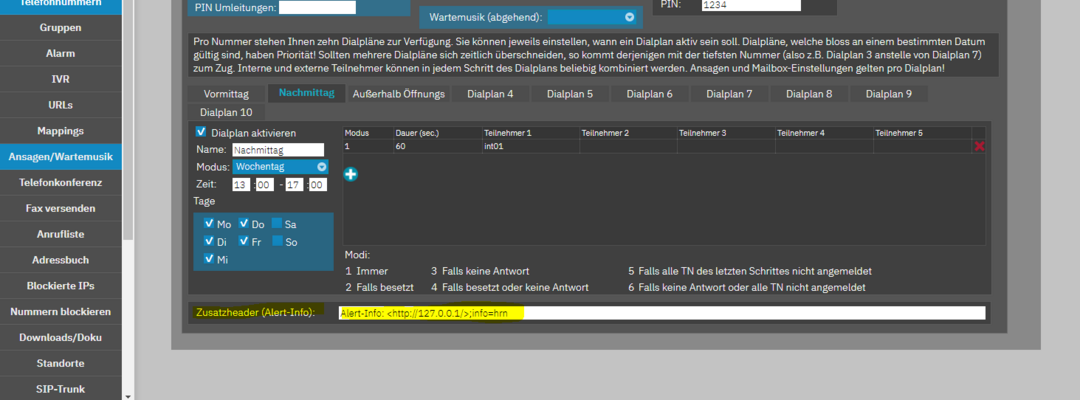This screenshot has width=1080, height=400.
Task: Click the PIN Umleitungen input field
Action: pyautogui.click(x=318, y=8)
